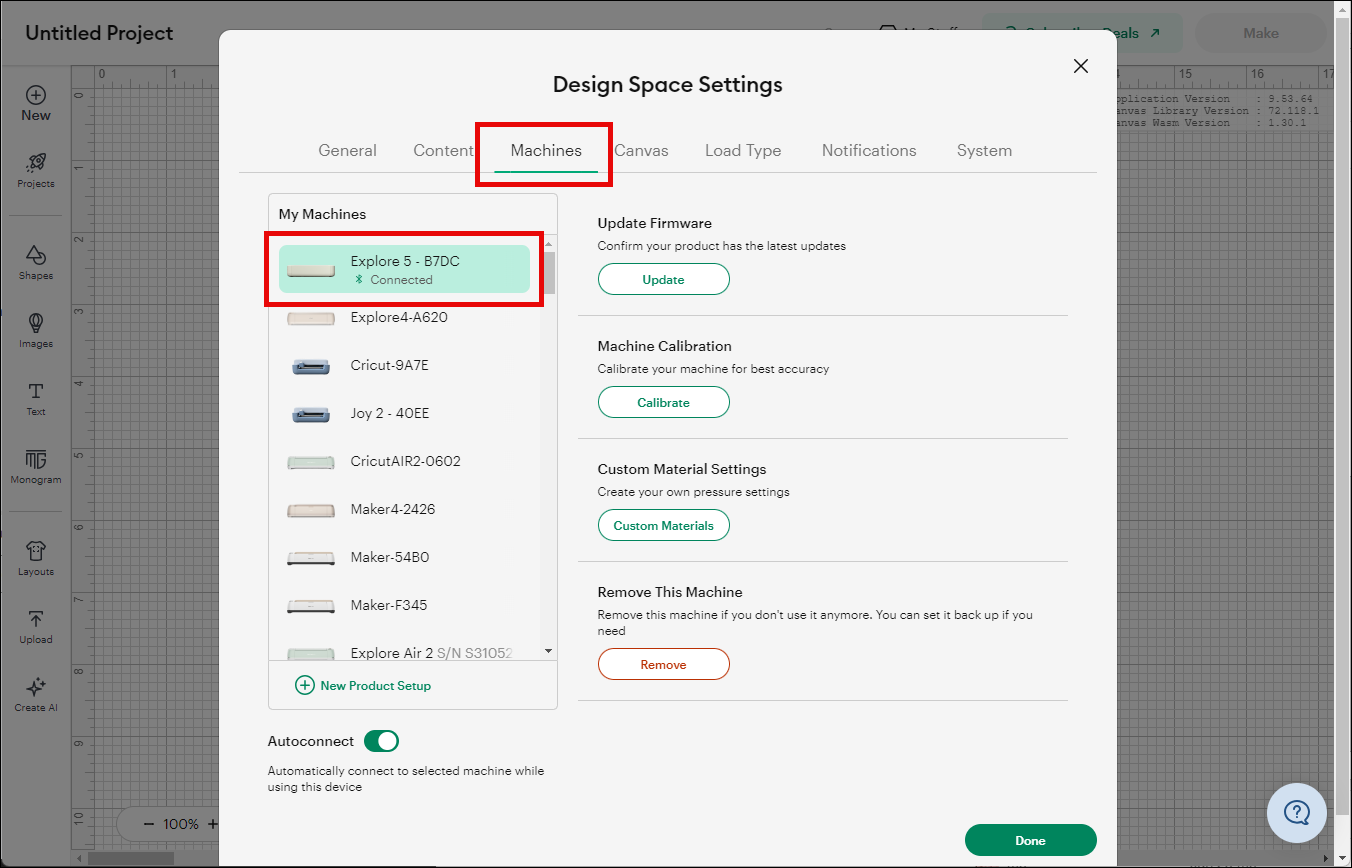Select the Shapes tool in sidebar
1352x868 pixels.
click(36, 255)
